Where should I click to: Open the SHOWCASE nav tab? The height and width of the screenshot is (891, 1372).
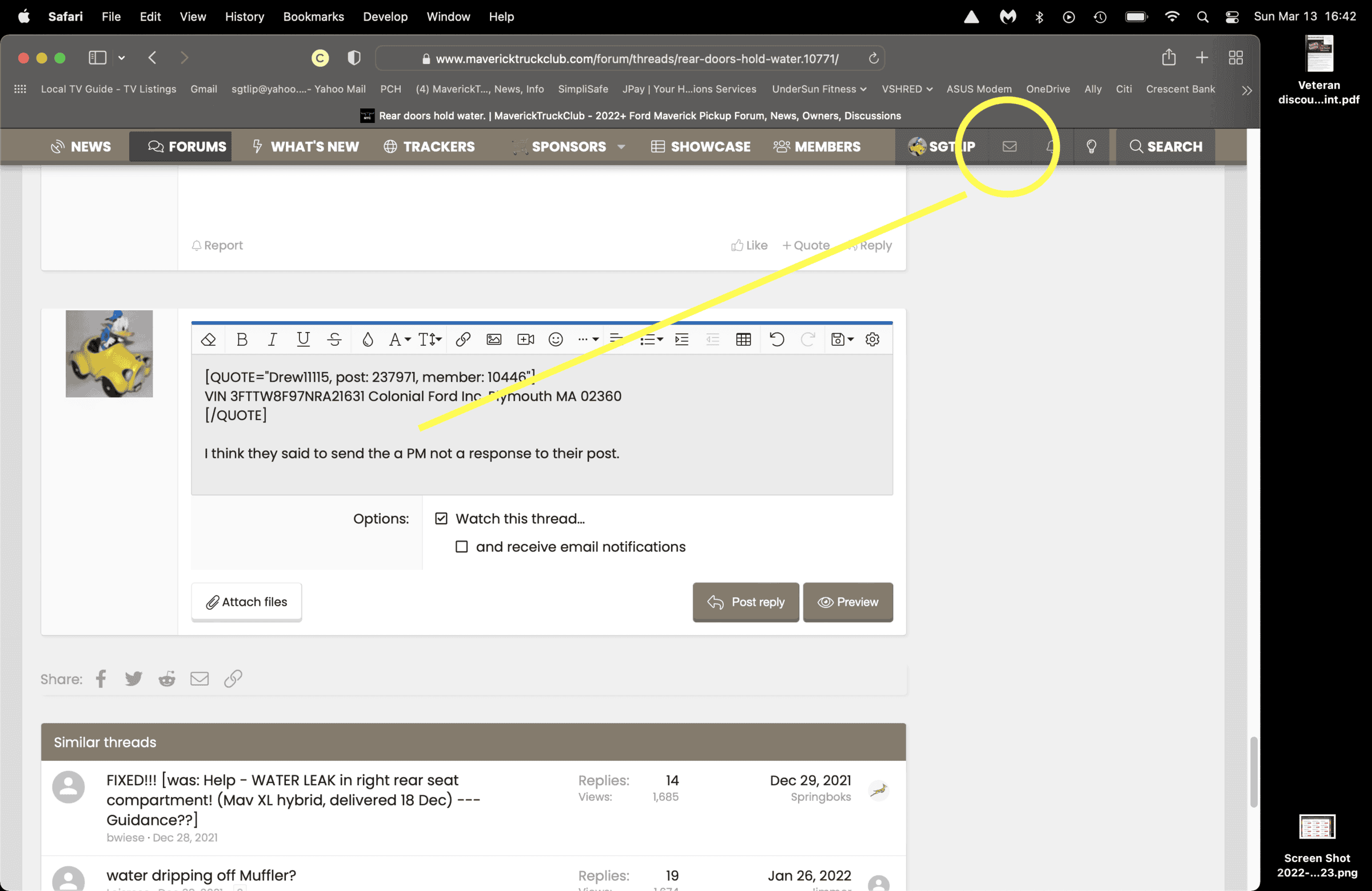pyautogui.click(x=701, y=146)
